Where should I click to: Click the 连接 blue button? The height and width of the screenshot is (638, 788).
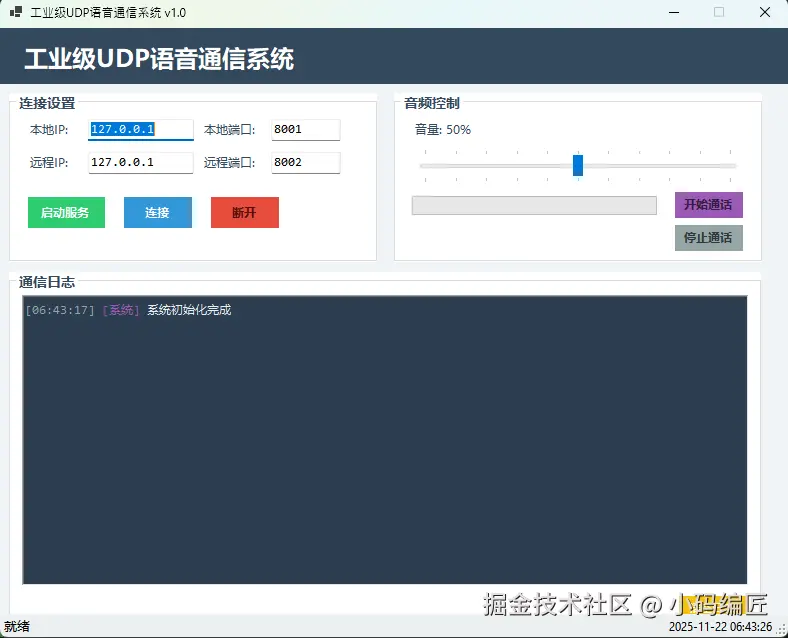point(158,212)
